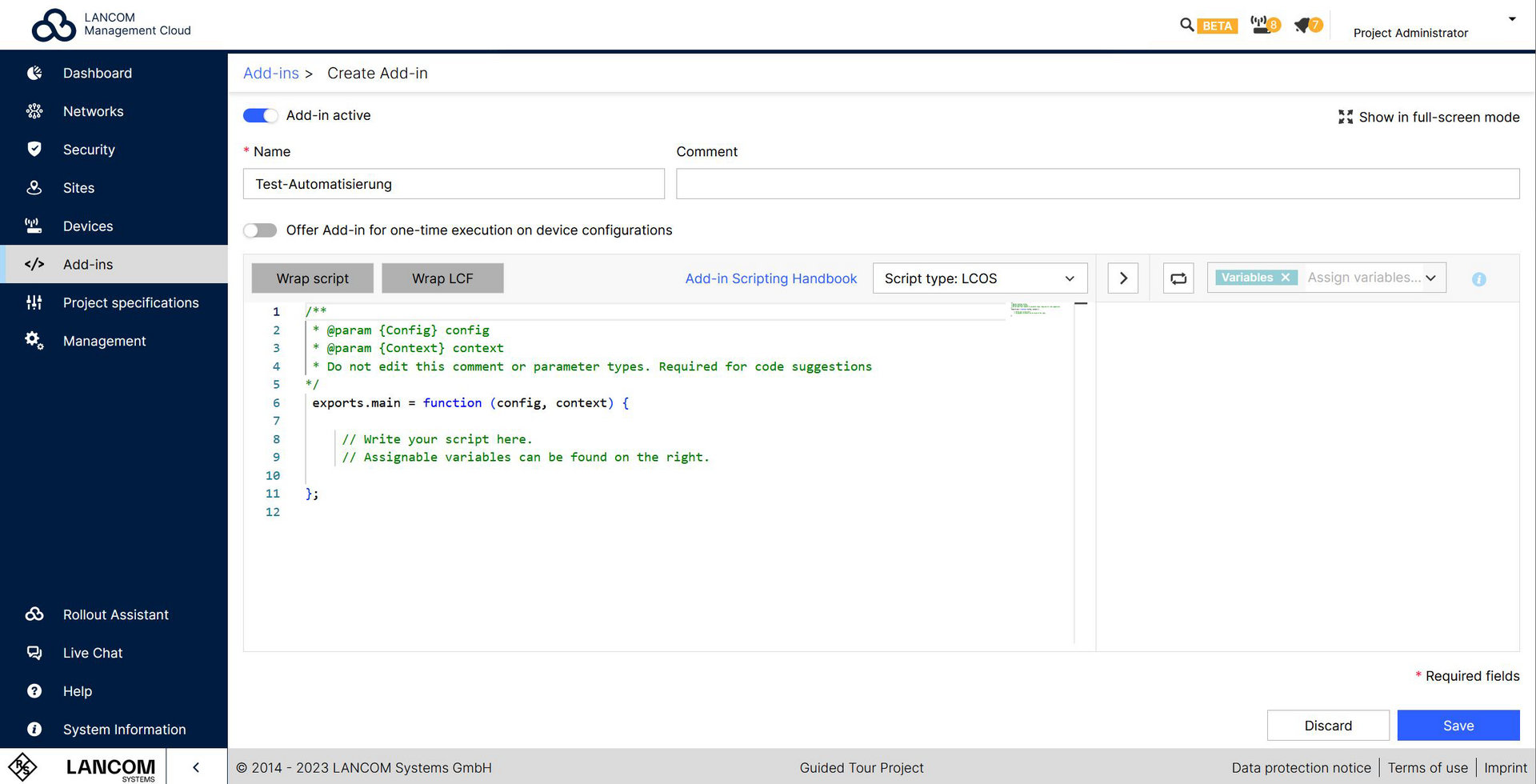
Task: Save the Test-Automatisierung add-in
Action: coord(1458,725)
